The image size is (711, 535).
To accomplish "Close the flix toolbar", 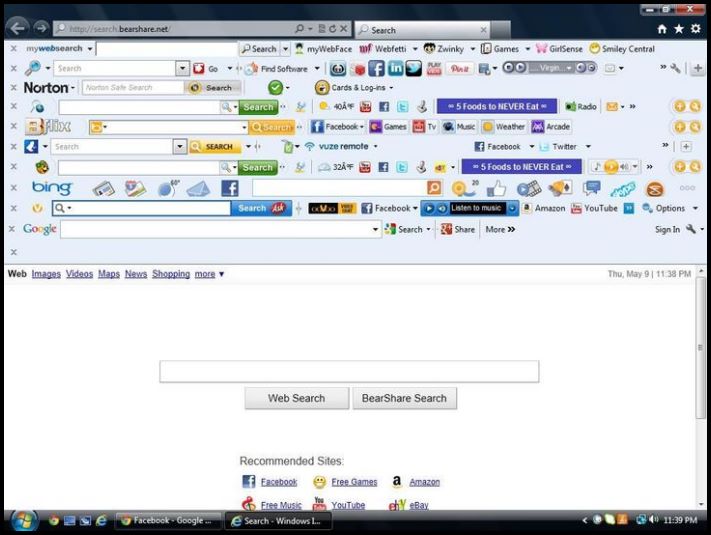I will pos(14,126).
